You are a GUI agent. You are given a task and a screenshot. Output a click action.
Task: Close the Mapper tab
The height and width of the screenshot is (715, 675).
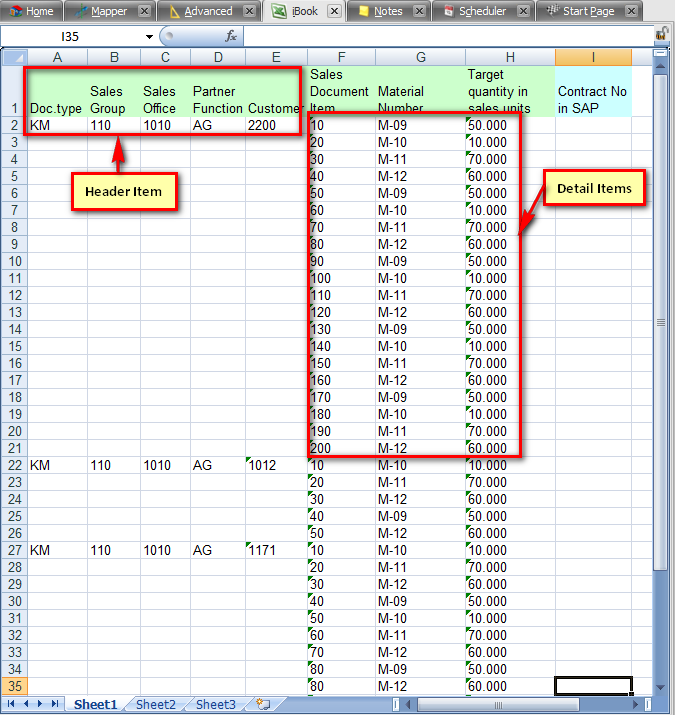[144, 11]
